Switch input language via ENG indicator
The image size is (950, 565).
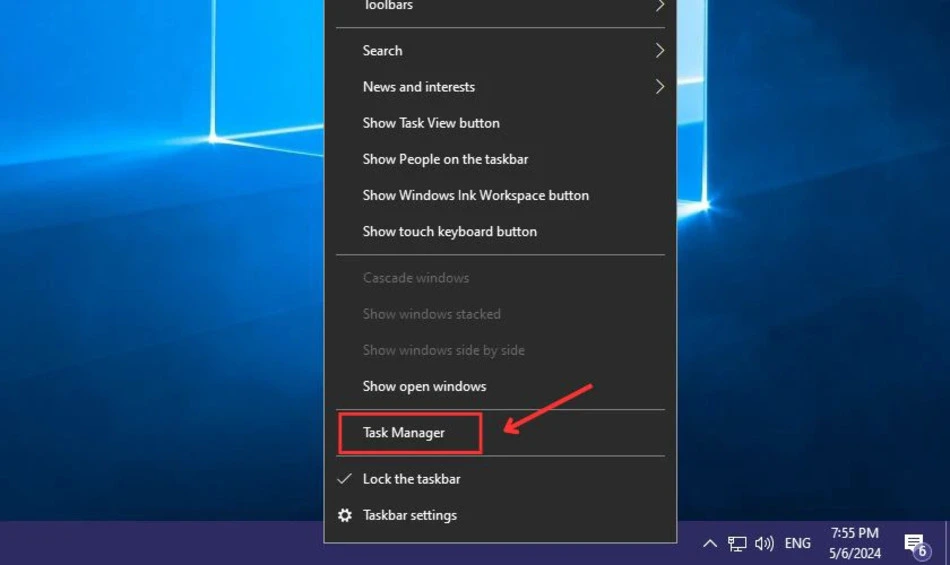(x=797, y=544)
